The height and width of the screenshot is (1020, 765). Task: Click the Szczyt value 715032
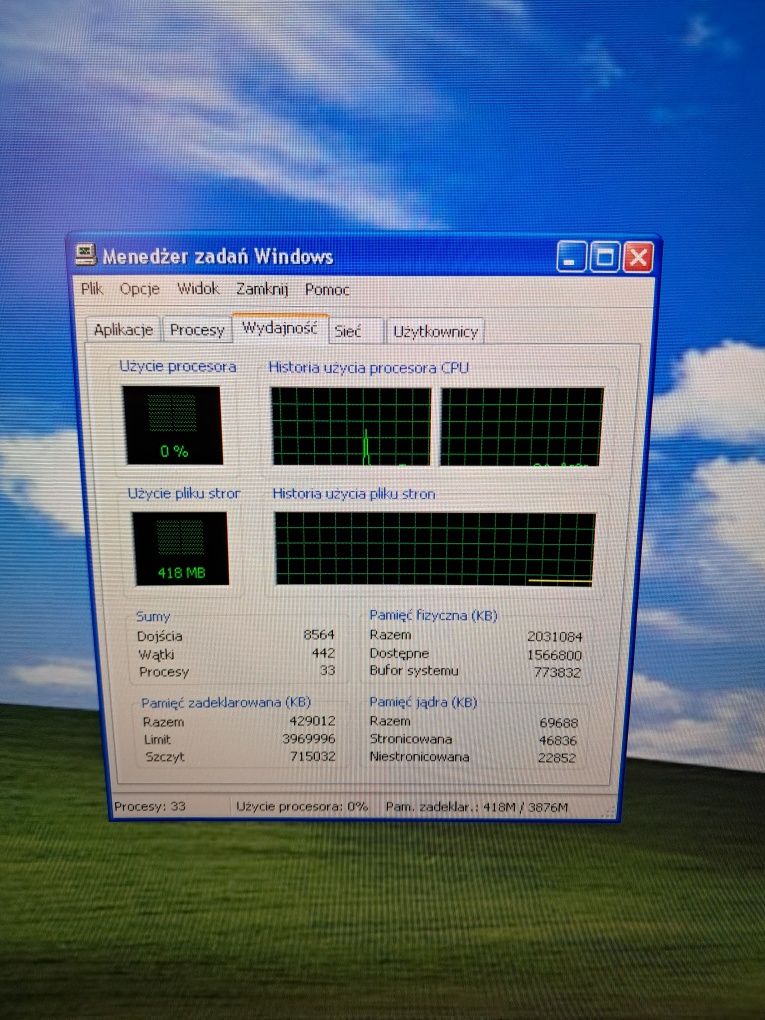313,757
